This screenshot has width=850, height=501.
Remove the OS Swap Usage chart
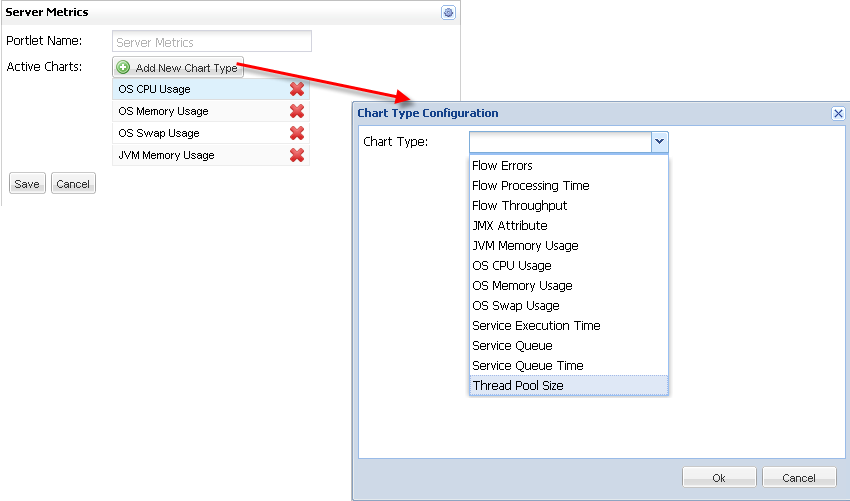click(x=297, y=133)
